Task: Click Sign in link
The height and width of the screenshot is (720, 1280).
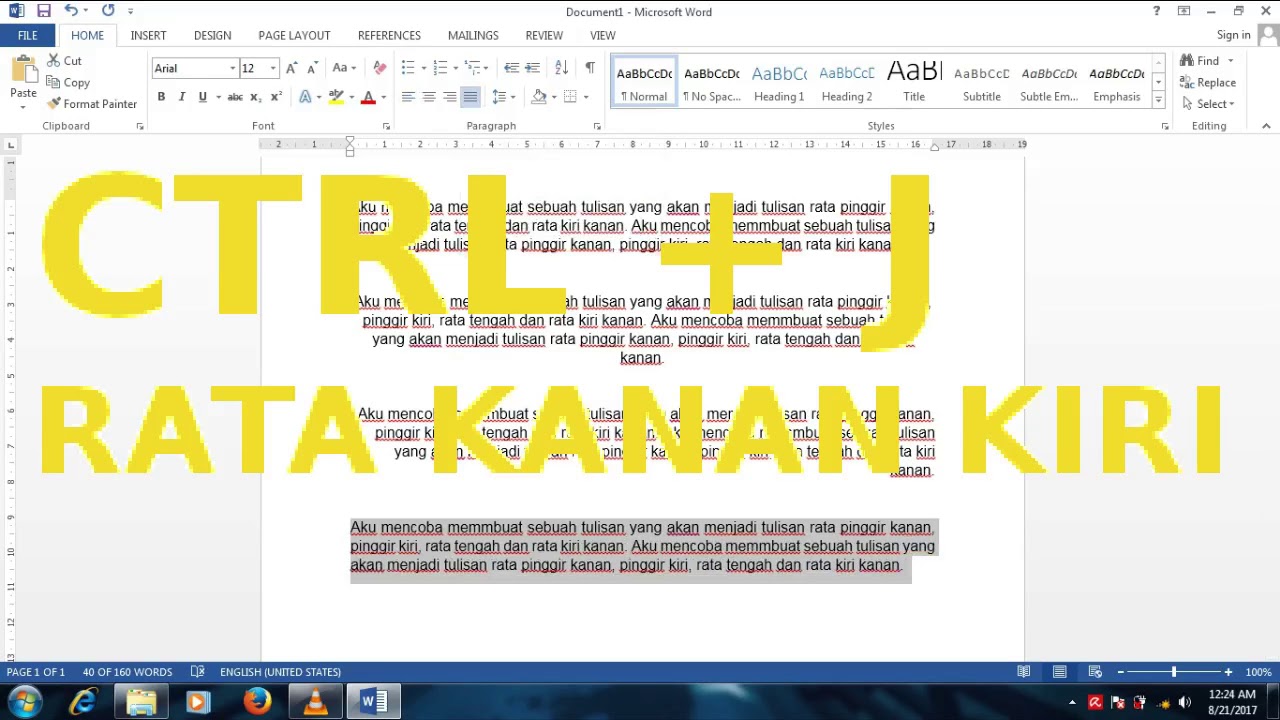Action: (x=1233, y=35)
